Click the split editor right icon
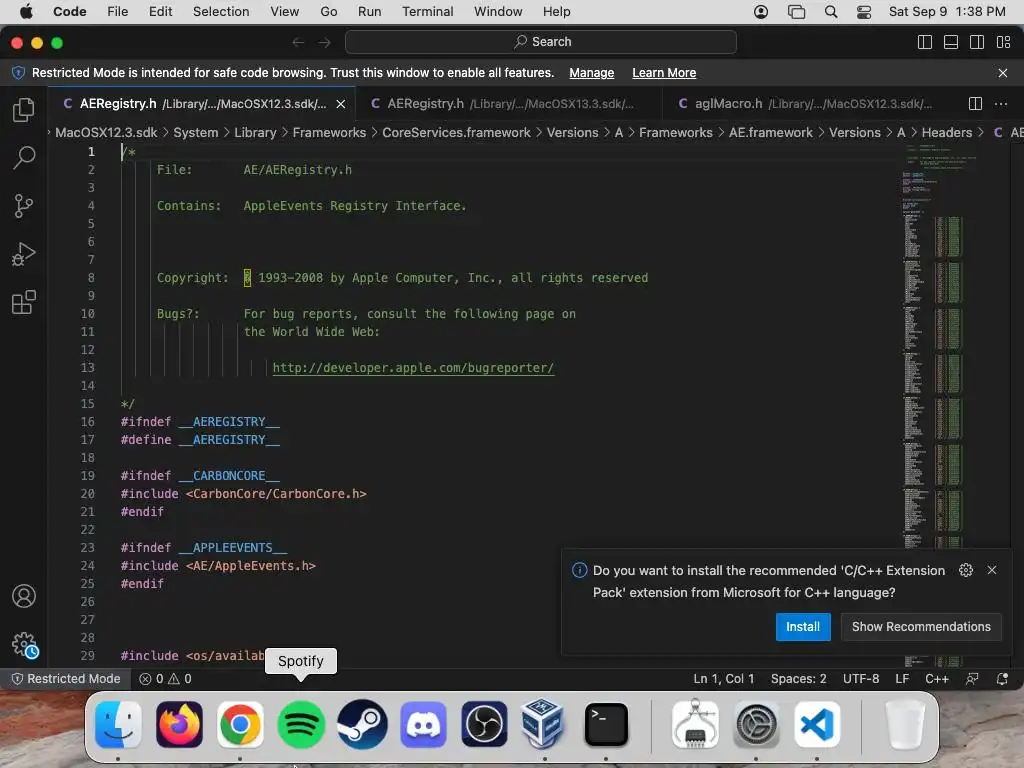The image size is (1024, 768). [975, 104]
